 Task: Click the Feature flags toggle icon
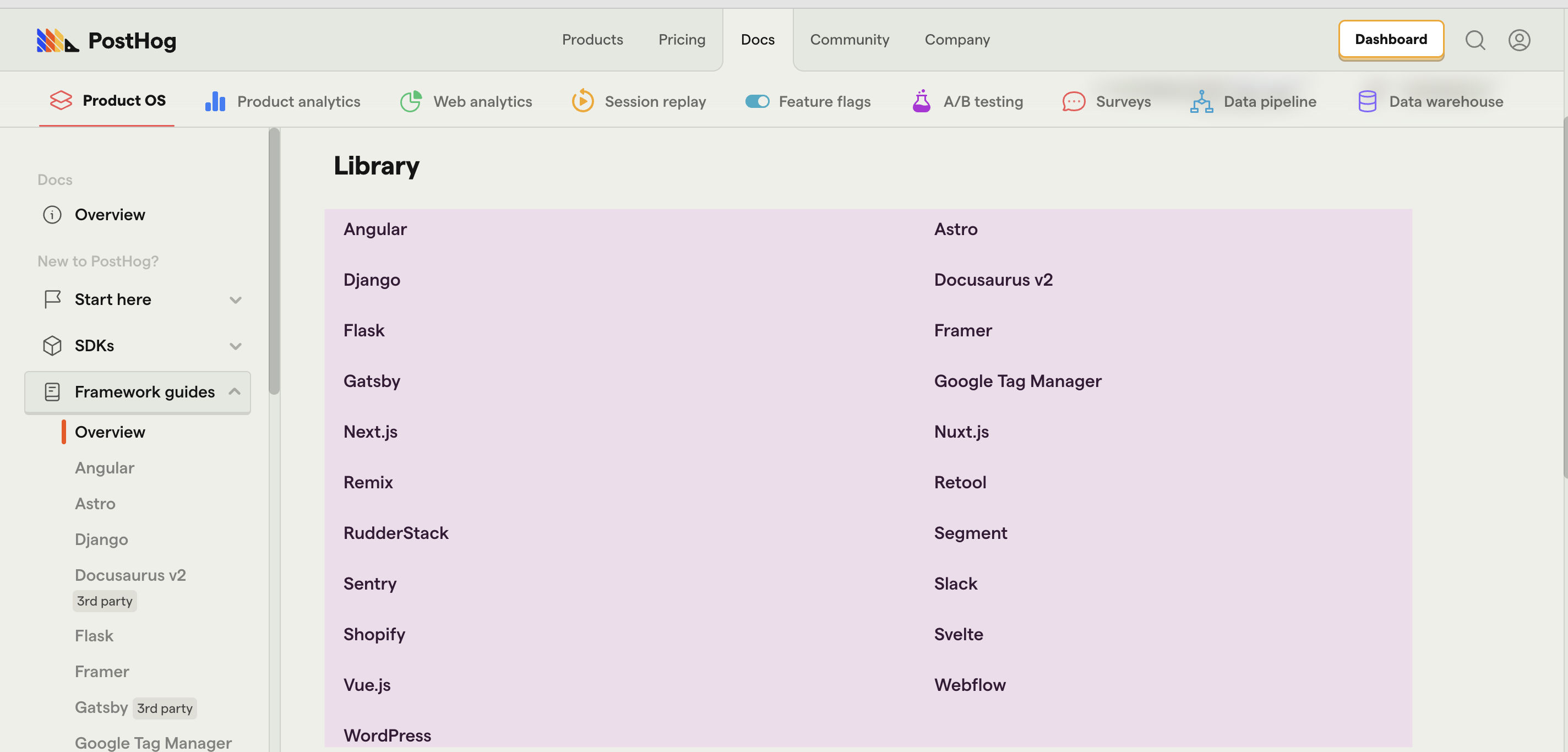756,101
